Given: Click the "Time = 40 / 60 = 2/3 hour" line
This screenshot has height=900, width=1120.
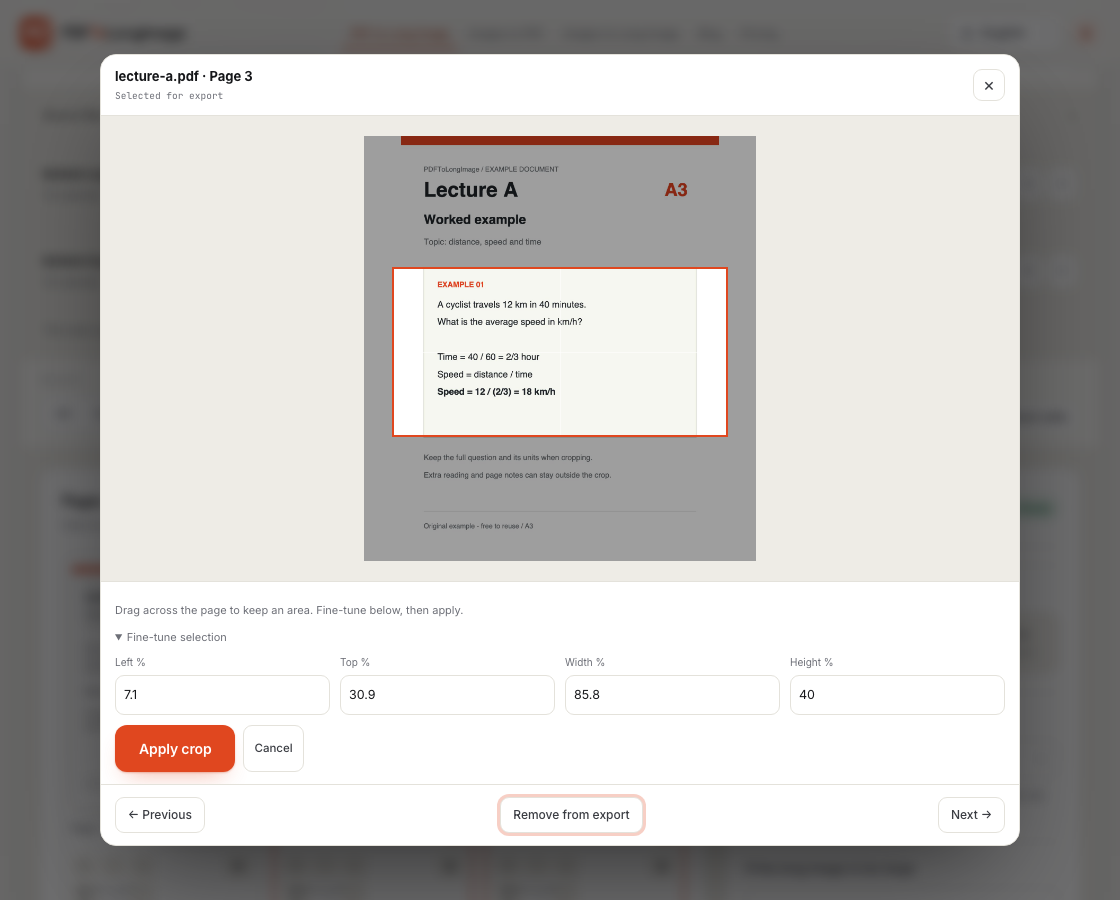Looking at the screenshot, I should tap(489, 357).
